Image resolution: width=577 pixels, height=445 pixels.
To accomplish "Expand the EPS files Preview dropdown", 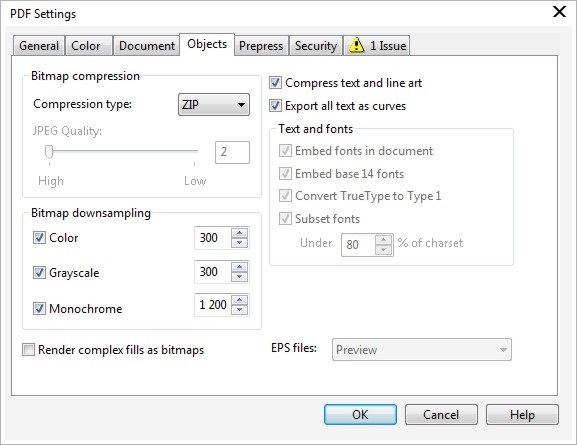I will [x=421, y=349].
